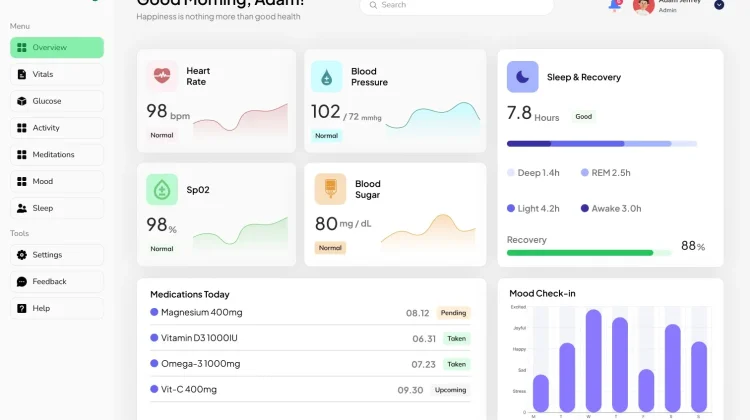
Task: Click the Token tag for Omega-3
Action: [x=456, y=365]
